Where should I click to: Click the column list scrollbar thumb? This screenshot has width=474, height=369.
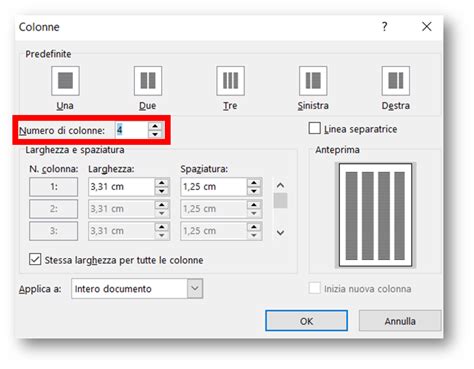coord(280,200)
